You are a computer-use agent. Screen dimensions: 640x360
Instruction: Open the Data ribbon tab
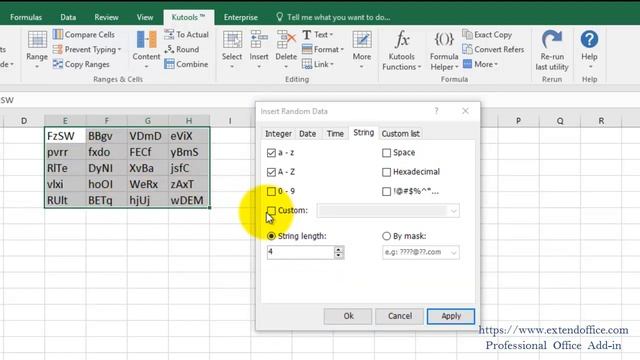[68, 17]
